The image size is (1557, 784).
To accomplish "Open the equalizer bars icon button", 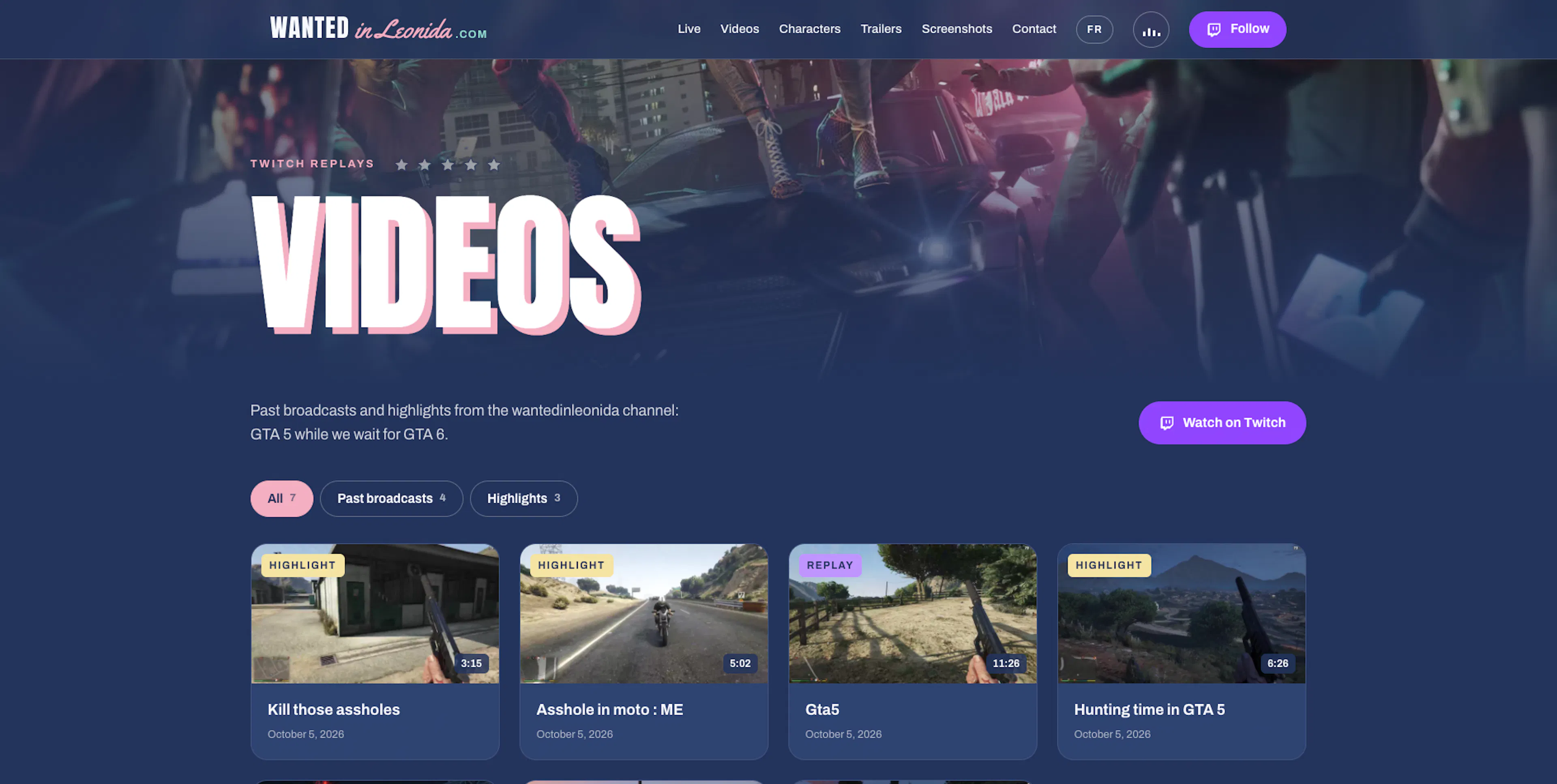I will tap(1151, 30).
